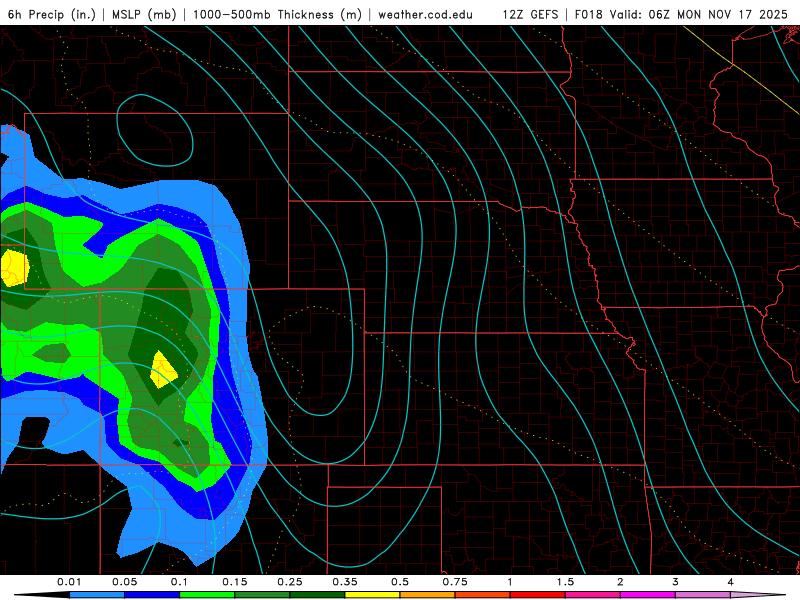Click the closed oval isobar contour in upper left
Screen dimensions: 800x600
[x=155, y=130]
